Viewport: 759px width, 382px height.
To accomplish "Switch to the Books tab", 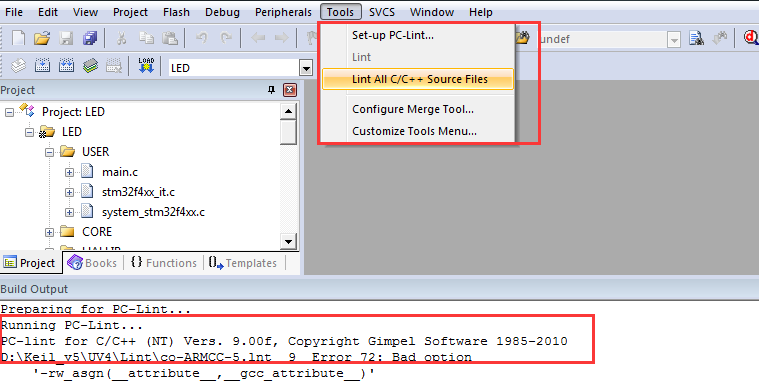I will (93, 263).
